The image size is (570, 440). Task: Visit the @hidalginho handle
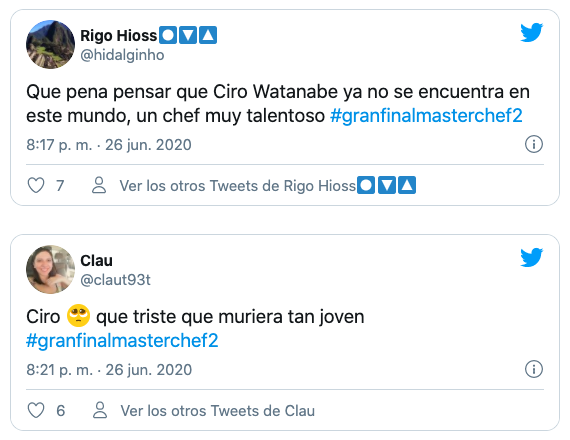122,55
